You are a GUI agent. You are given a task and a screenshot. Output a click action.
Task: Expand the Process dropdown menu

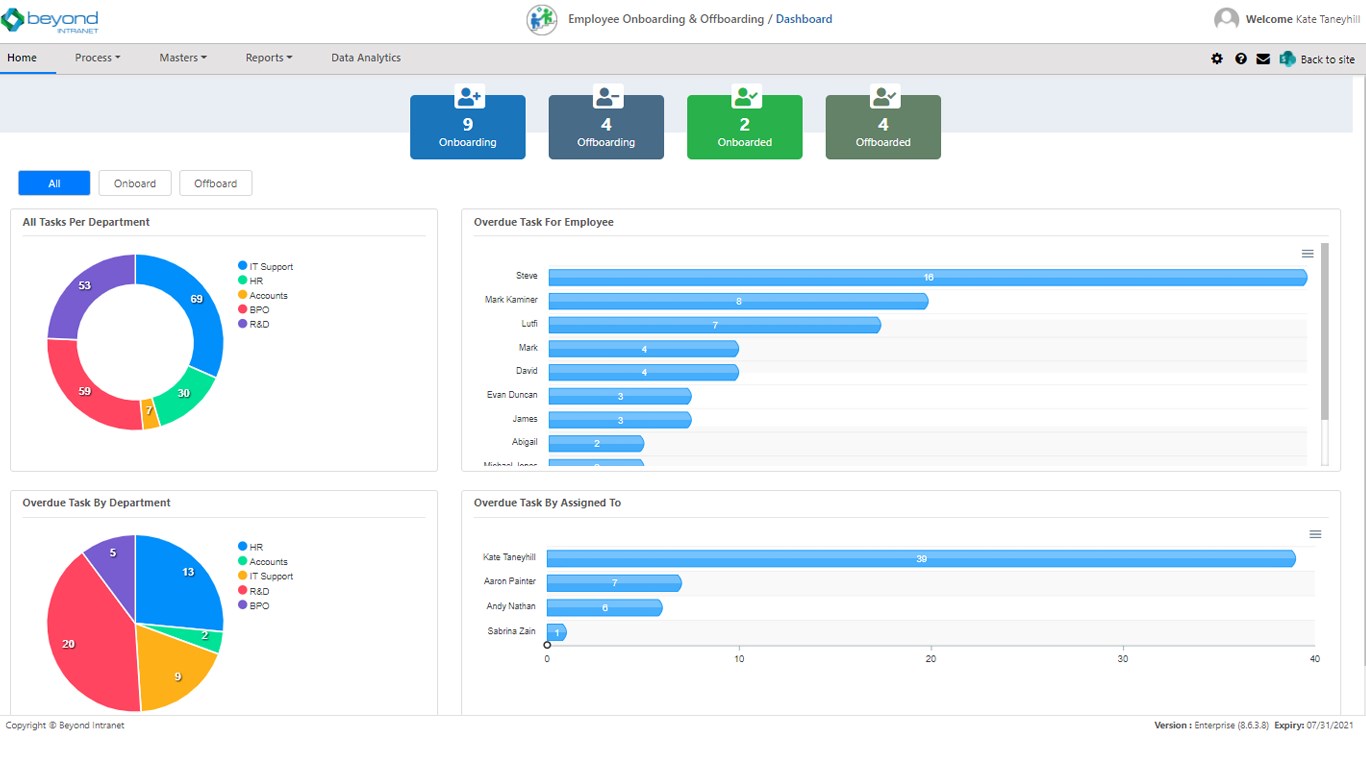pyautogui.click(x=97, y=58)
